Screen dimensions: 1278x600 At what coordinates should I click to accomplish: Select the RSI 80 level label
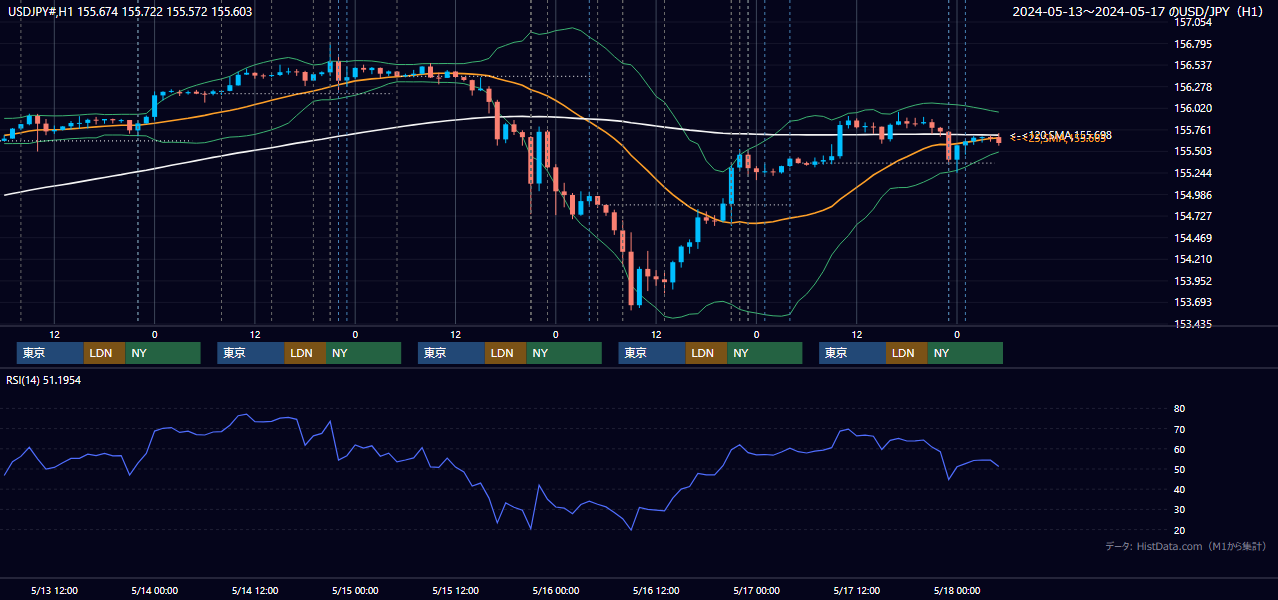tap(1179, 409)
